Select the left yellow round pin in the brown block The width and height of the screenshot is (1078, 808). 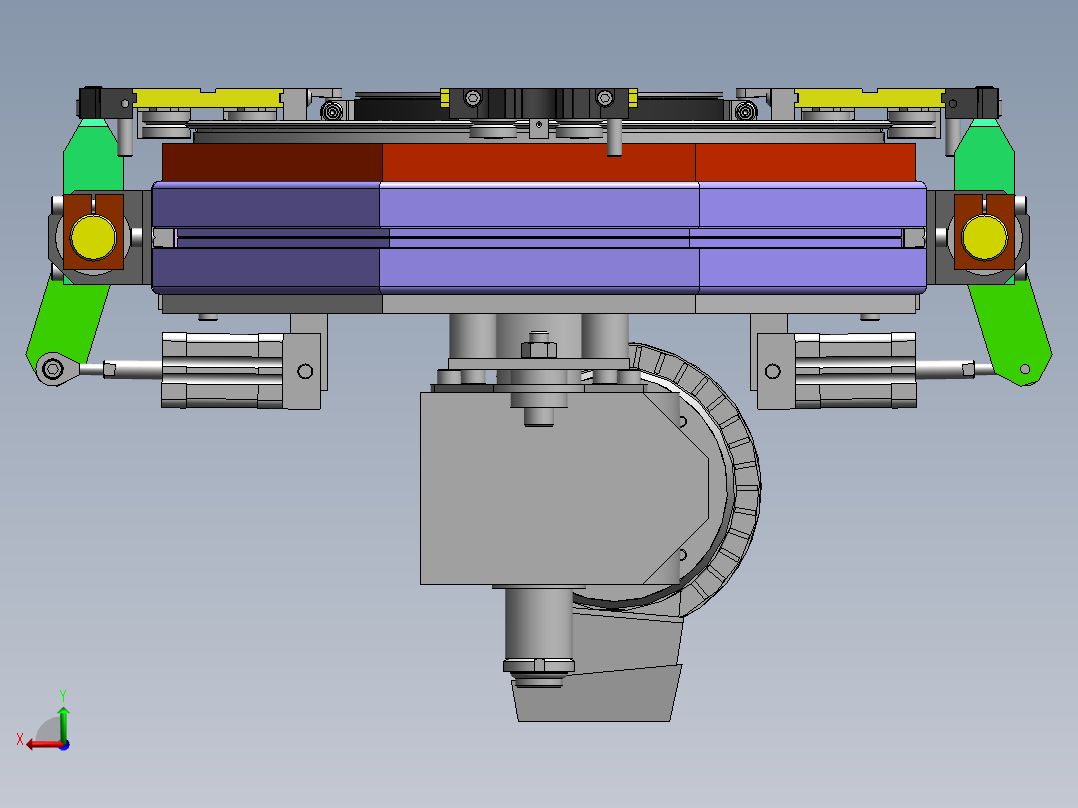(94, 237)
